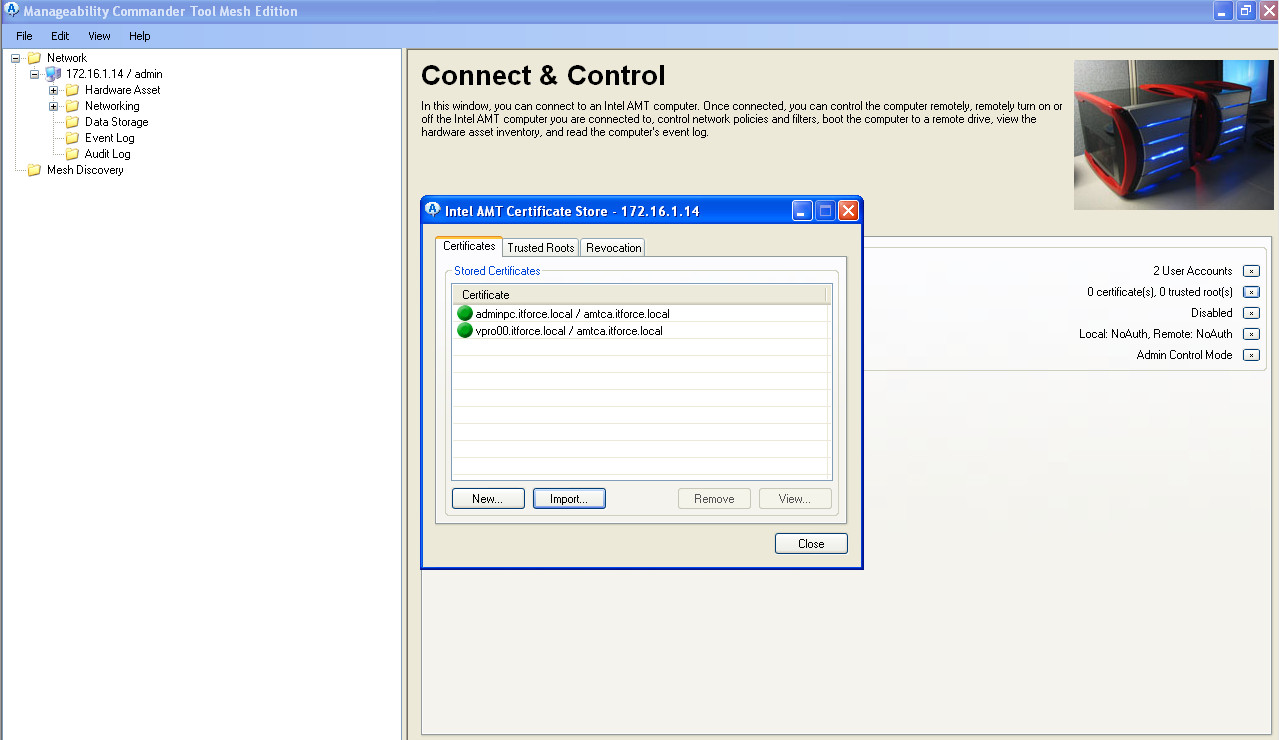Image resolution: width=1279 pixels, height=740 pixels.
Task: Click the small button beside 2 User Accounts
Action: coord(1251,271)
